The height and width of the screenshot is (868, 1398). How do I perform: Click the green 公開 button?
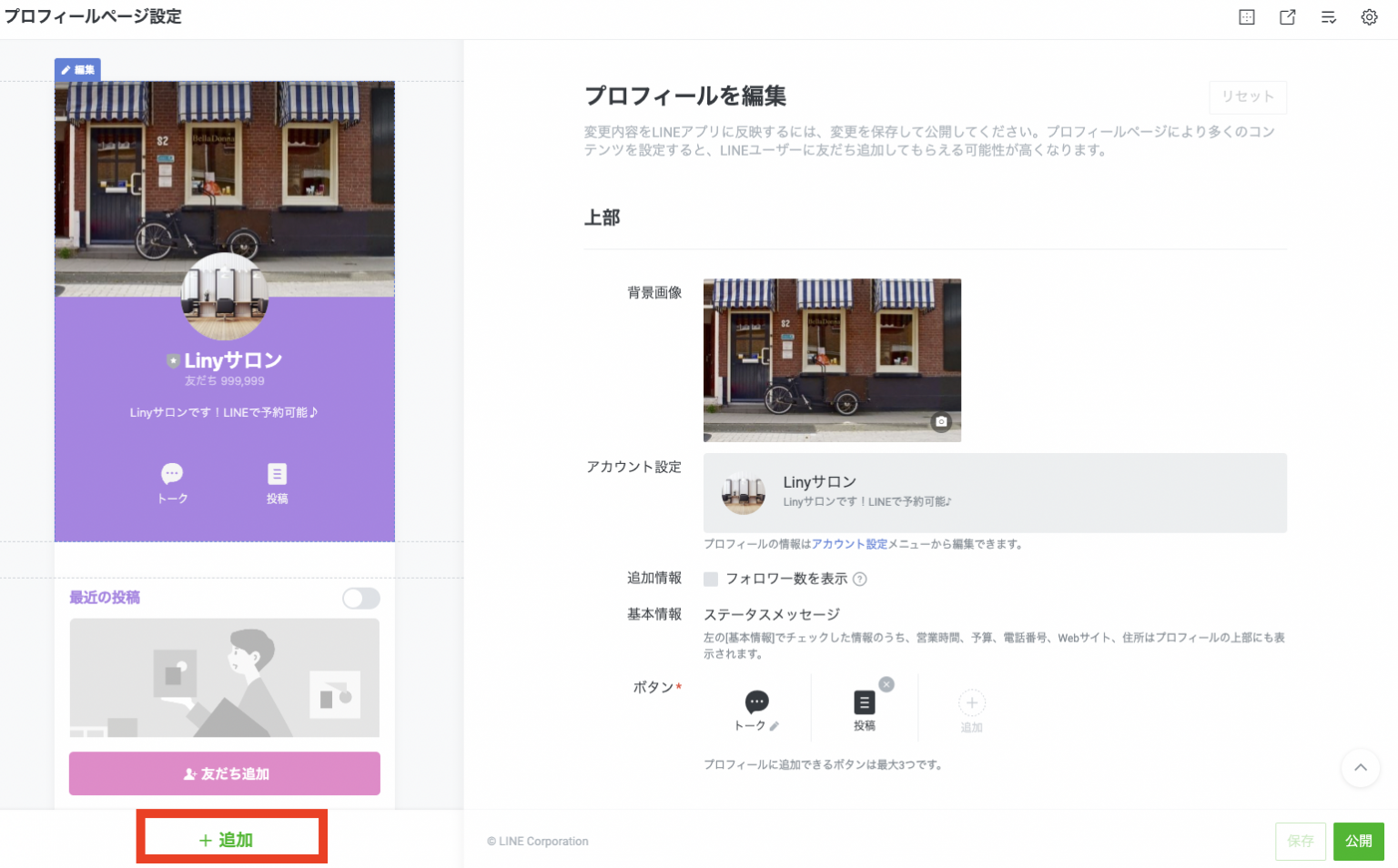tap(1358, 841)
